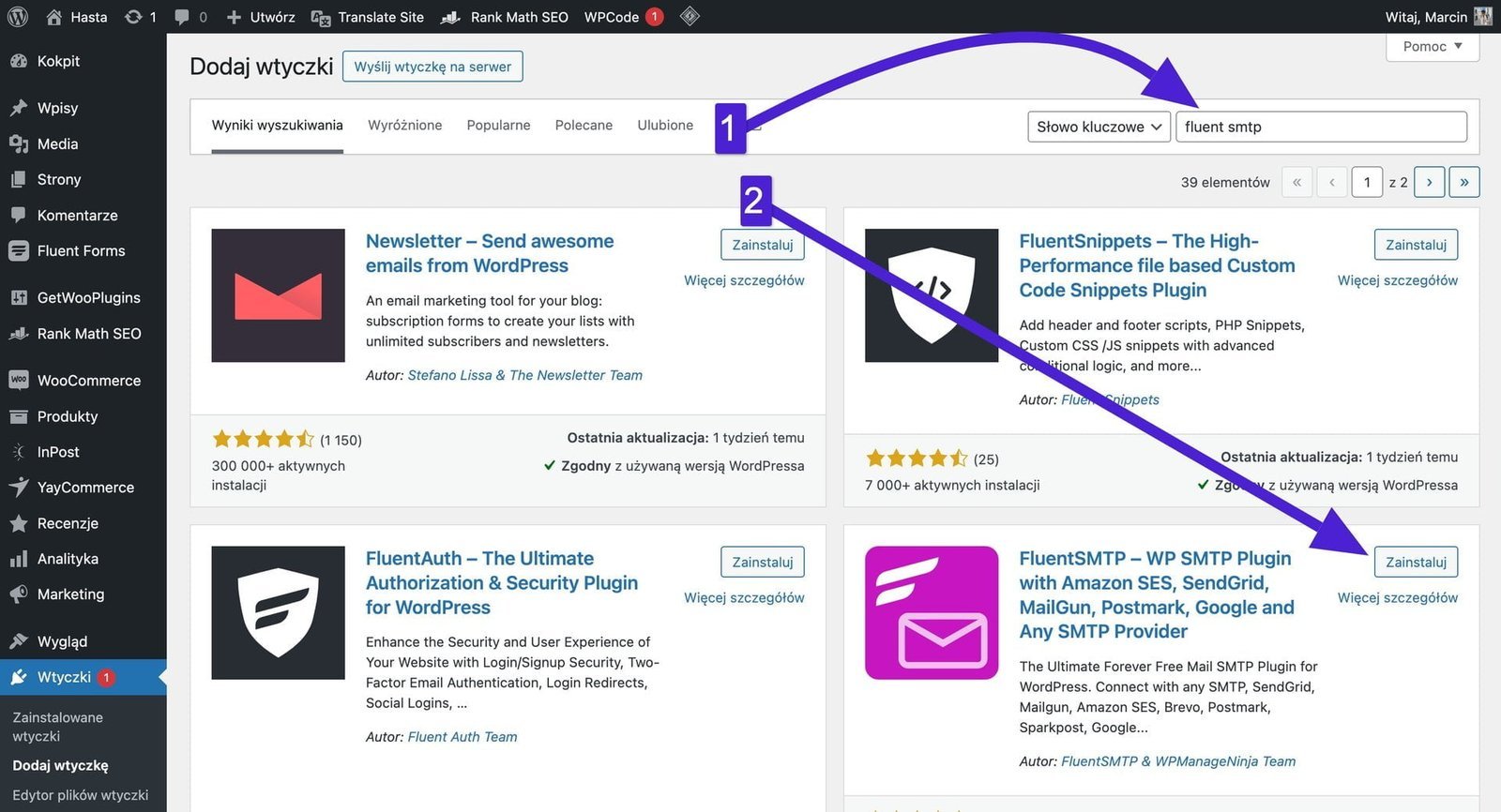This screenshot has height=812, width=1501.
Task: Click the diamond icon after WPCode
Action: tap(690, 16)
